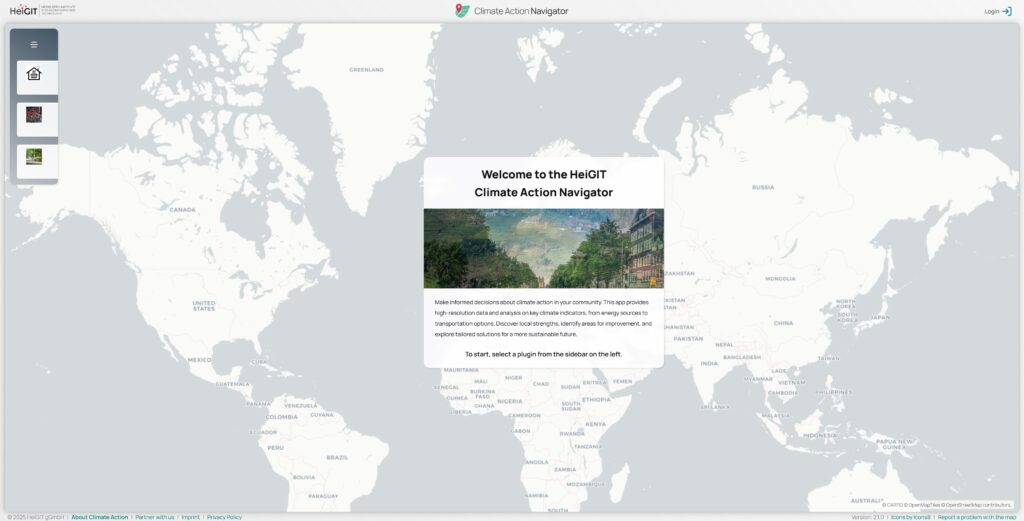Open the Privacy Policy footer link

point(224,517)
